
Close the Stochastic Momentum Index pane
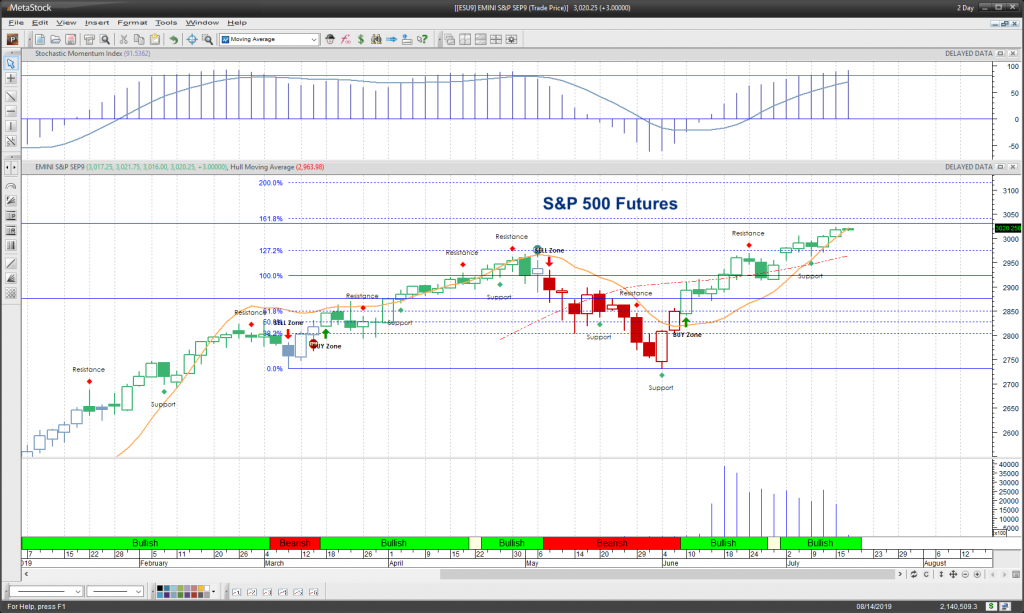[x=1013, y=54]
